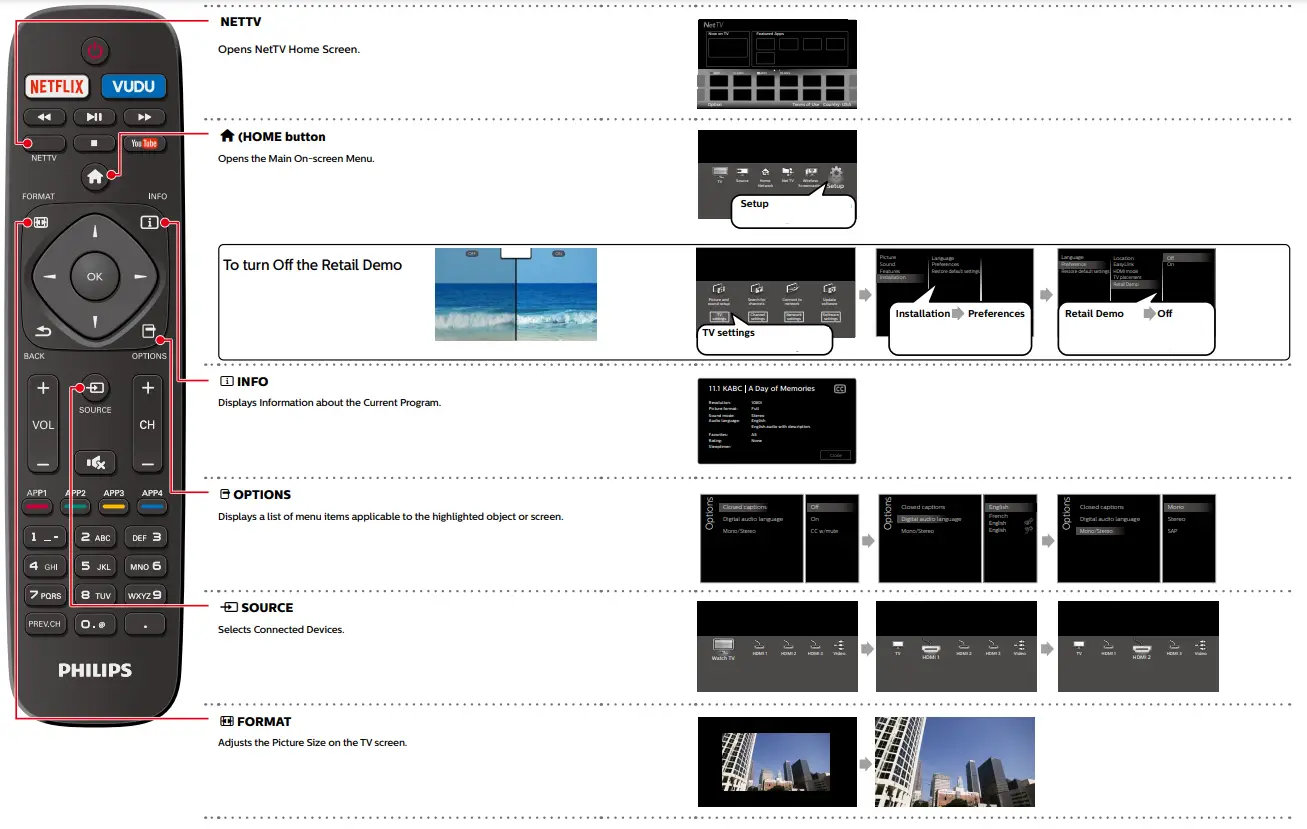Screen dimensions: 1307x829
Task: Click the up arrow on the remote's D-pad
Action: 94,233
